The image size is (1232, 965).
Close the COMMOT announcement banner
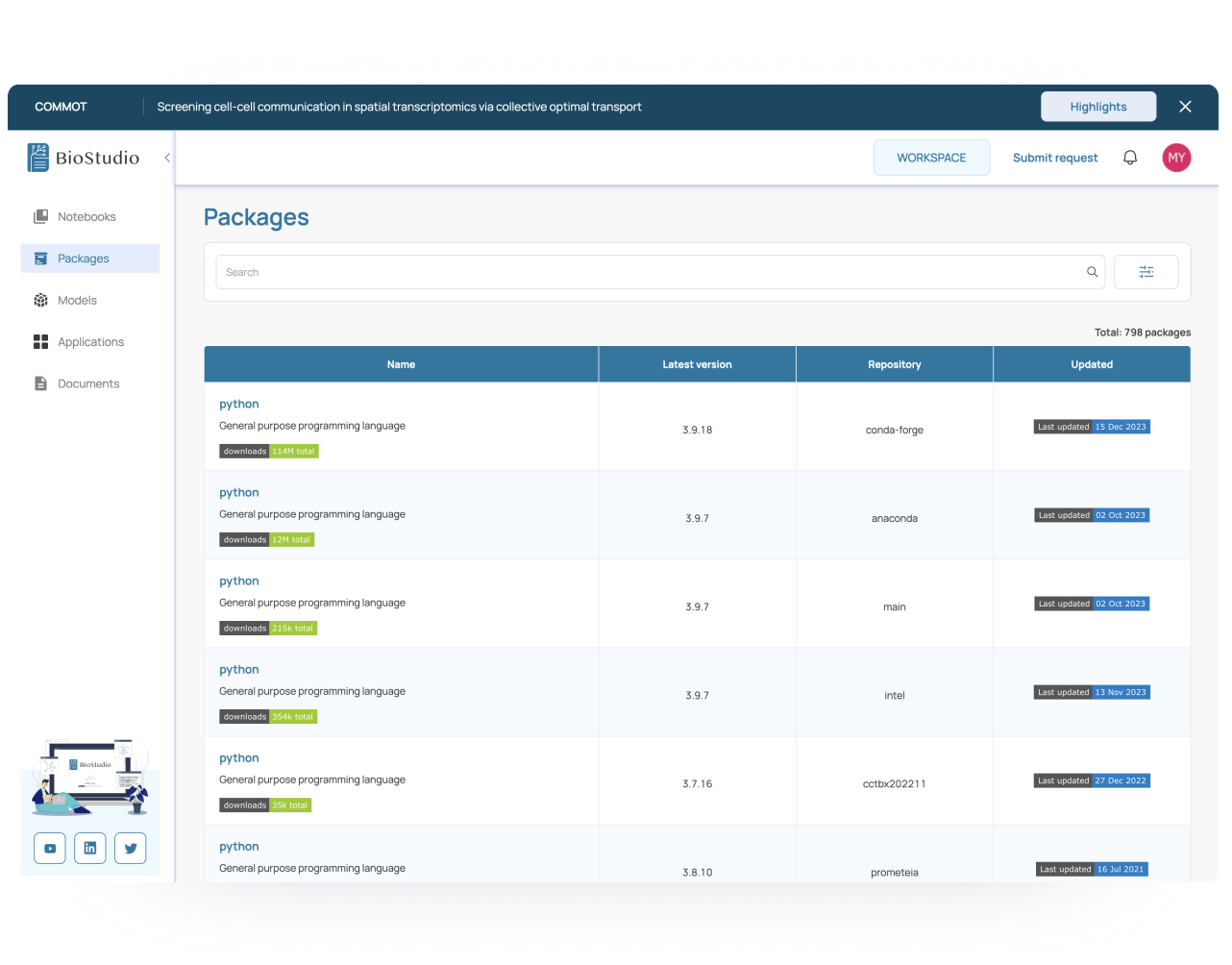pos(1185,107)
